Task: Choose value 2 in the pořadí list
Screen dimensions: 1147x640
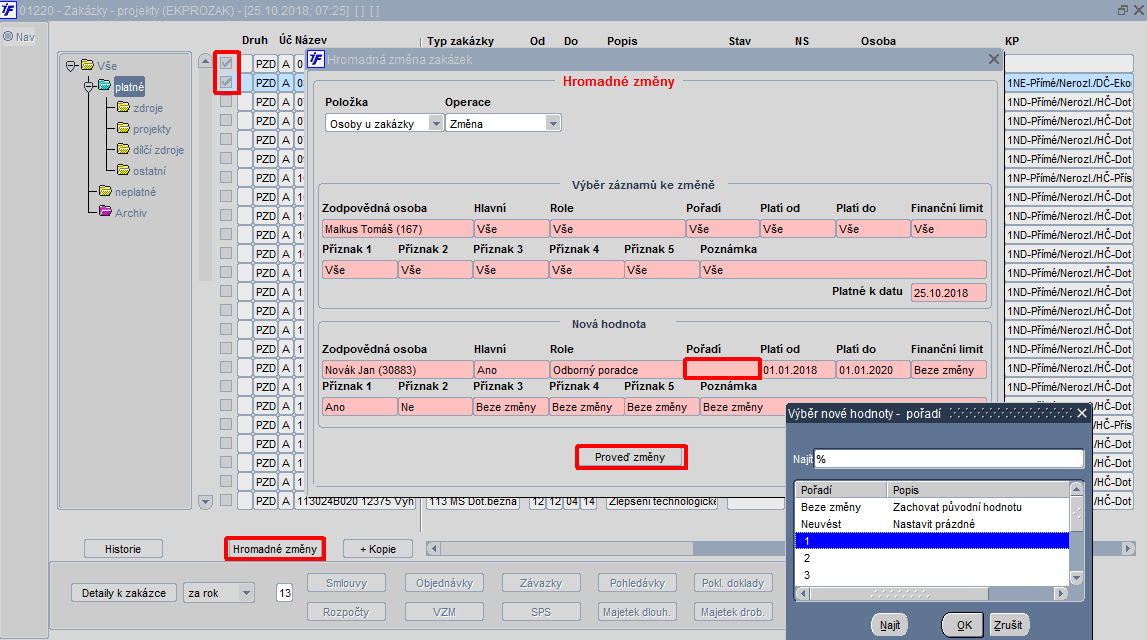Action: tap(931, 558)
